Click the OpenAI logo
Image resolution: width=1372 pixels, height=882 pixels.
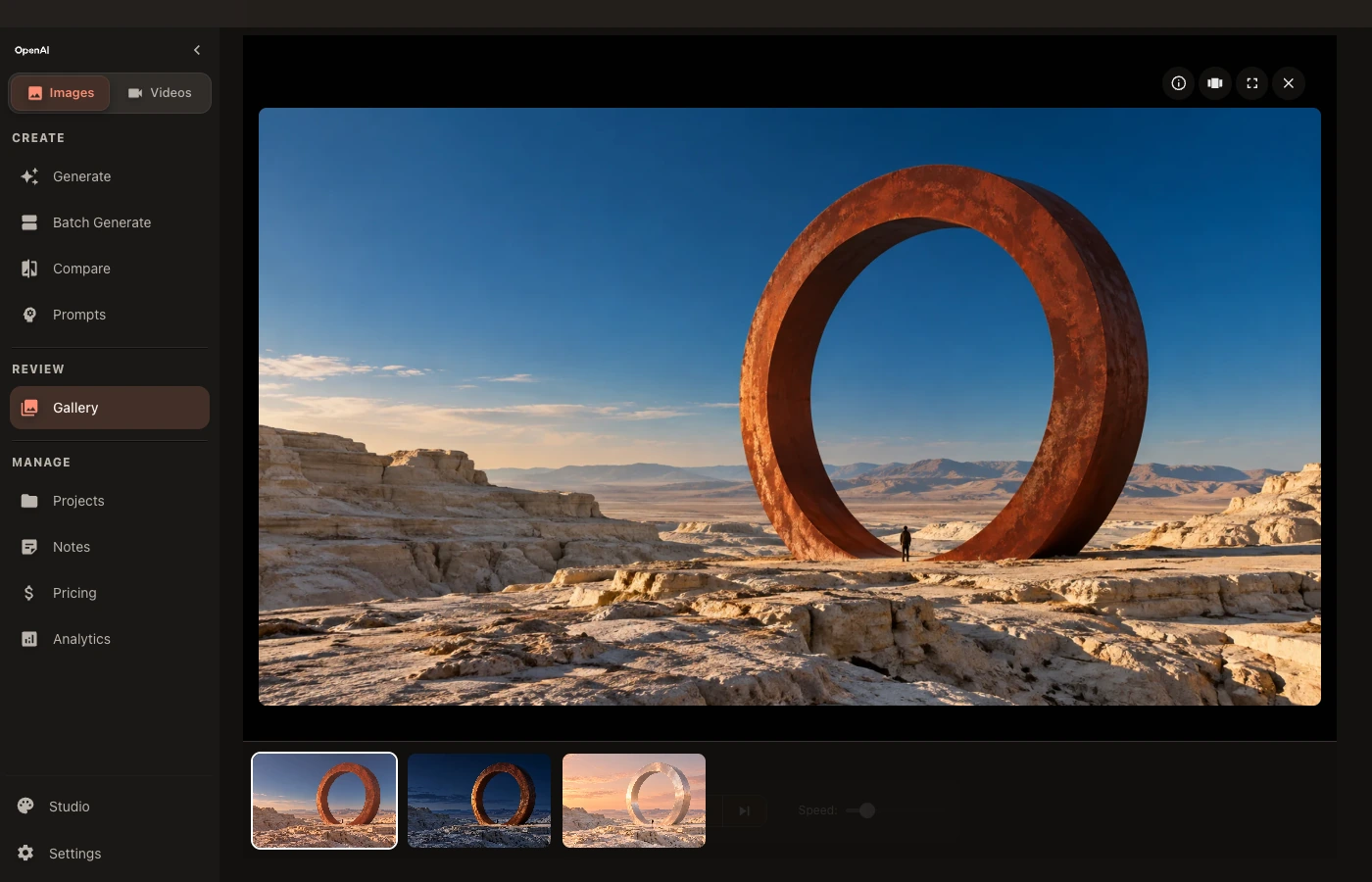[x=32, y=50]
